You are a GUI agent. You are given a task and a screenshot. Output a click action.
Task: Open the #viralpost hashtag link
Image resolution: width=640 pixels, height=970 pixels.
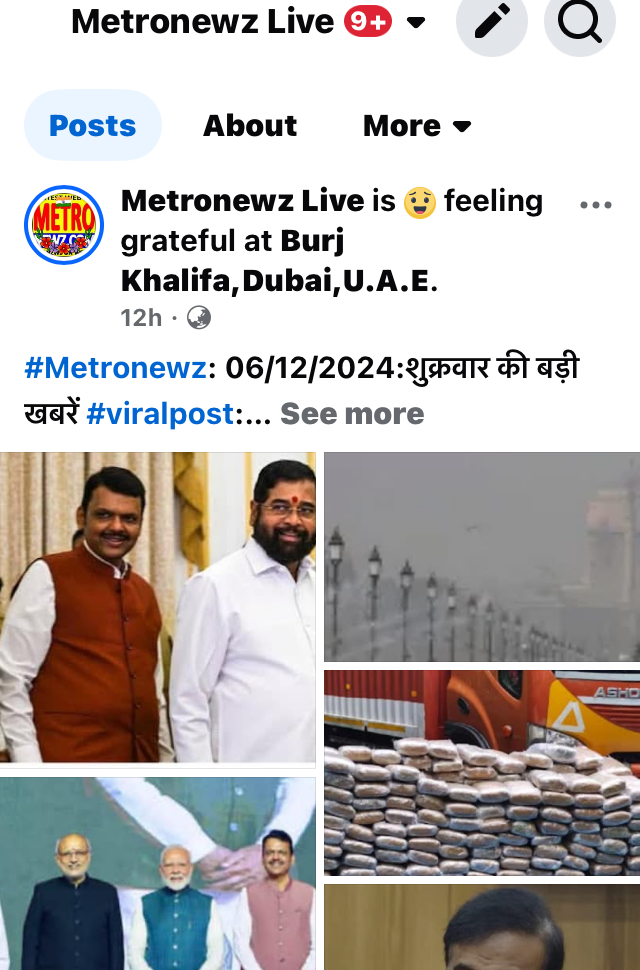point(160,414)
